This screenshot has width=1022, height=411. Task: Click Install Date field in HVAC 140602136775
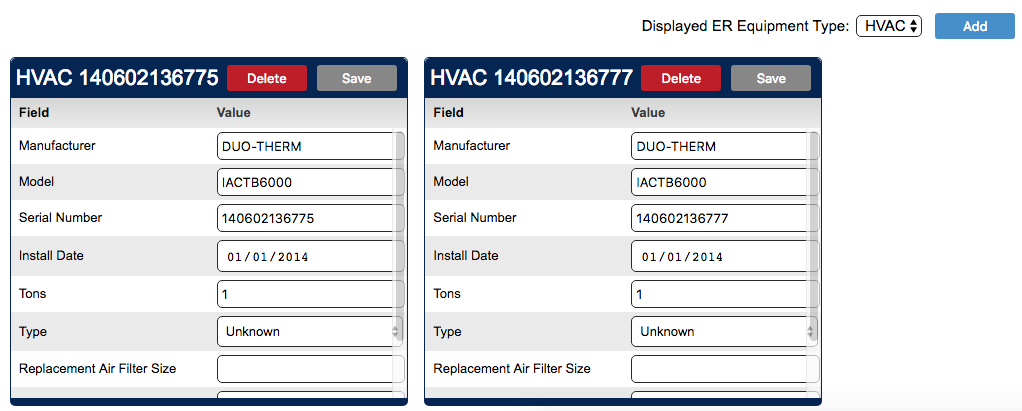(306, 256)
